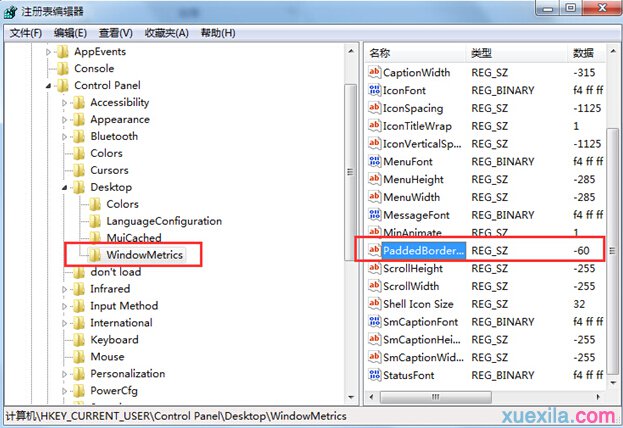Image resolution: width=623 pixels, height=428 pixels.
Task: Select the Colors key under Control Panel
Action: 106,153
